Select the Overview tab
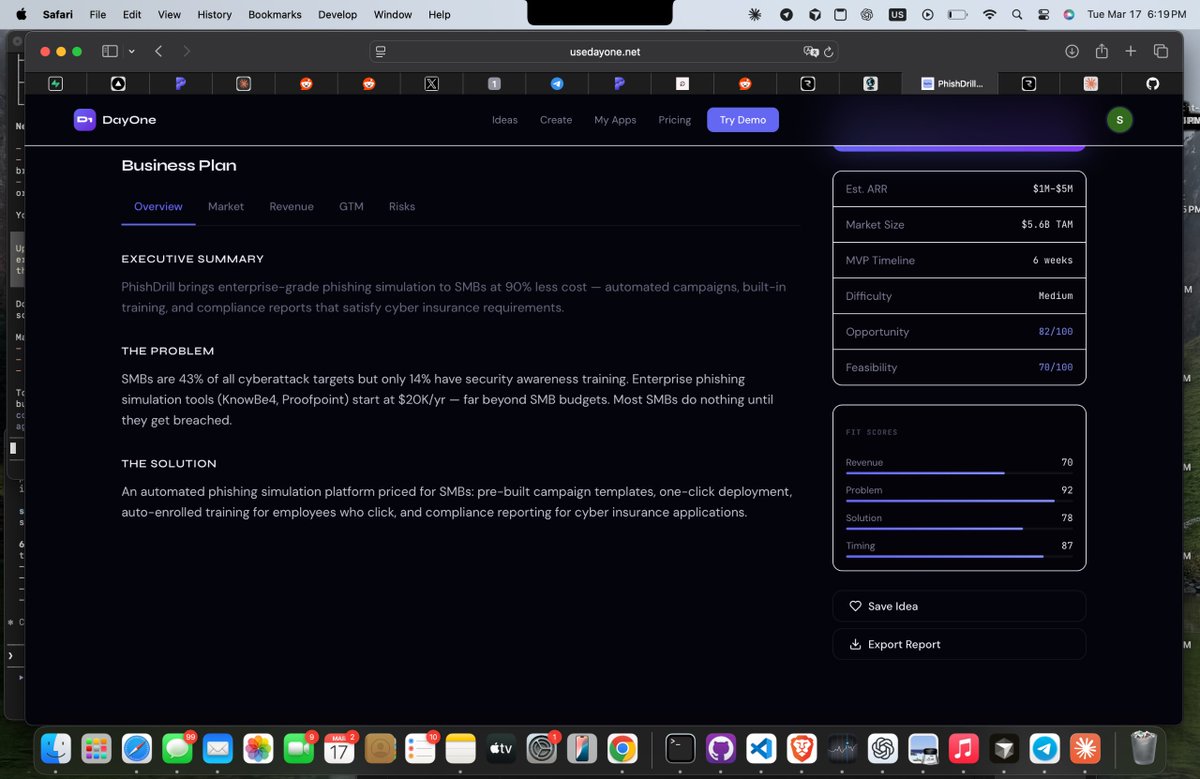The image size is (1200, 779). (158, 206)
